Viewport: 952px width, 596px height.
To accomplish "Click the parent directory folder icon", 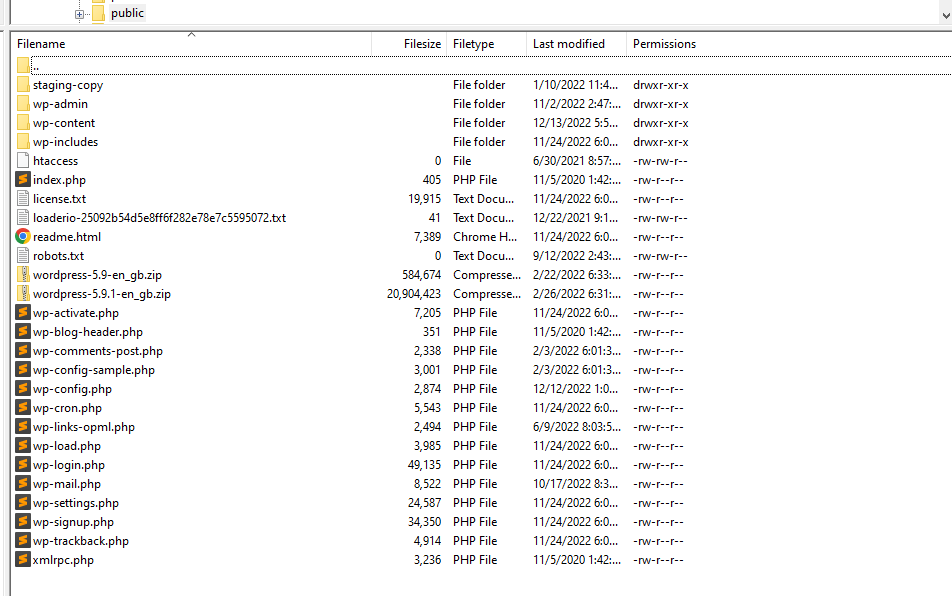I will tap(23, 65).
